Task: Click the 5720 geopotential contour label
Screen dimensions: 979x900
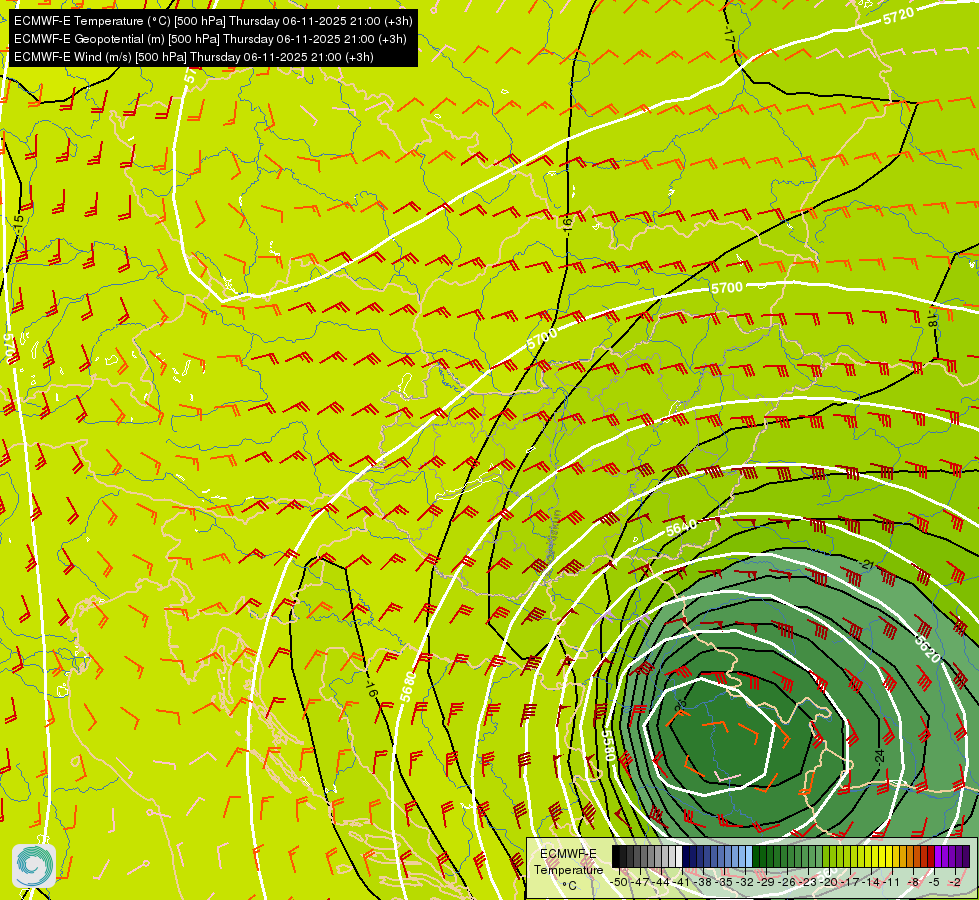Action: coord(899,16)
